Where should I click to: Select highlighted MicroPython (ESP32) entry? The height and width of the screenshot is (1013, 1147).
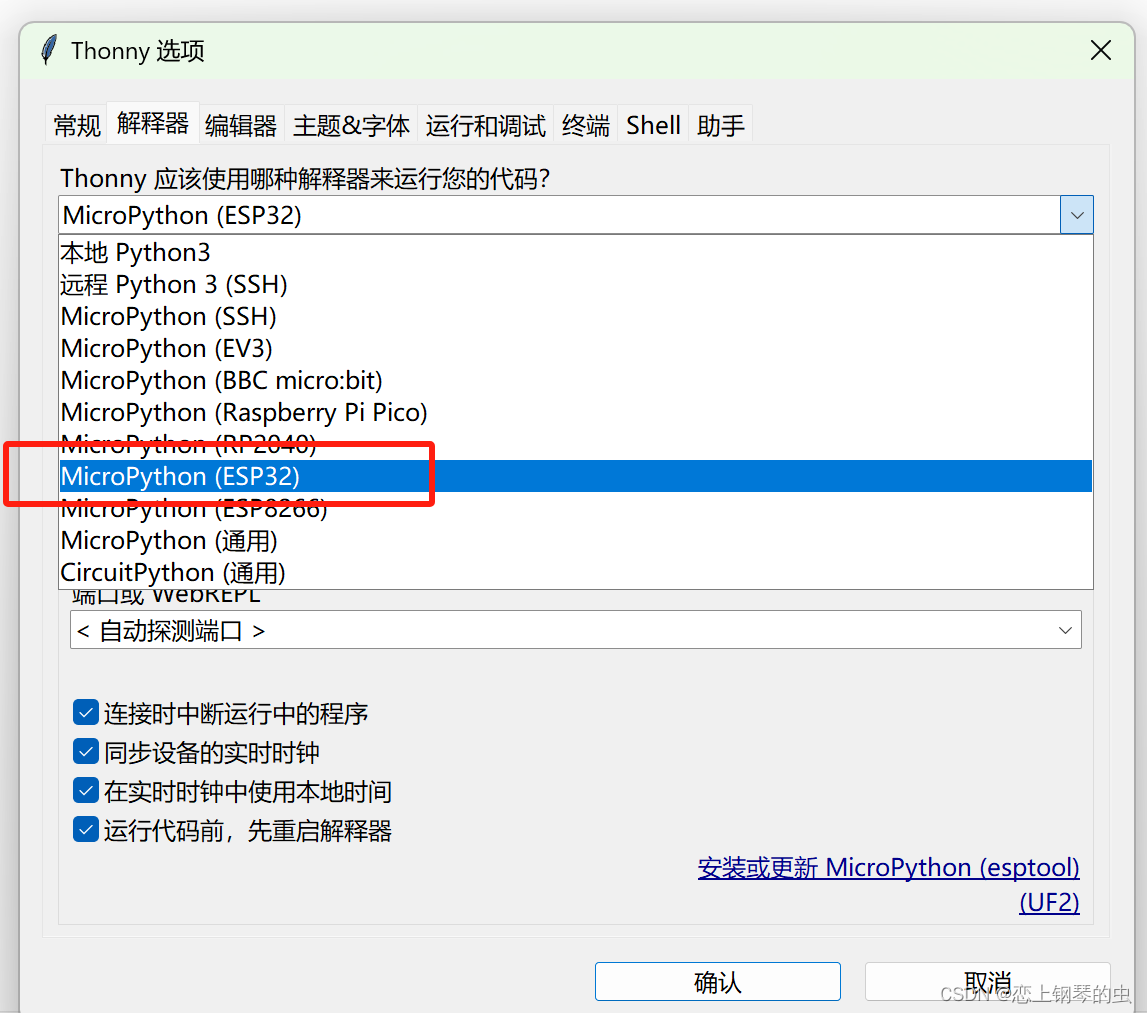(576, 476)
